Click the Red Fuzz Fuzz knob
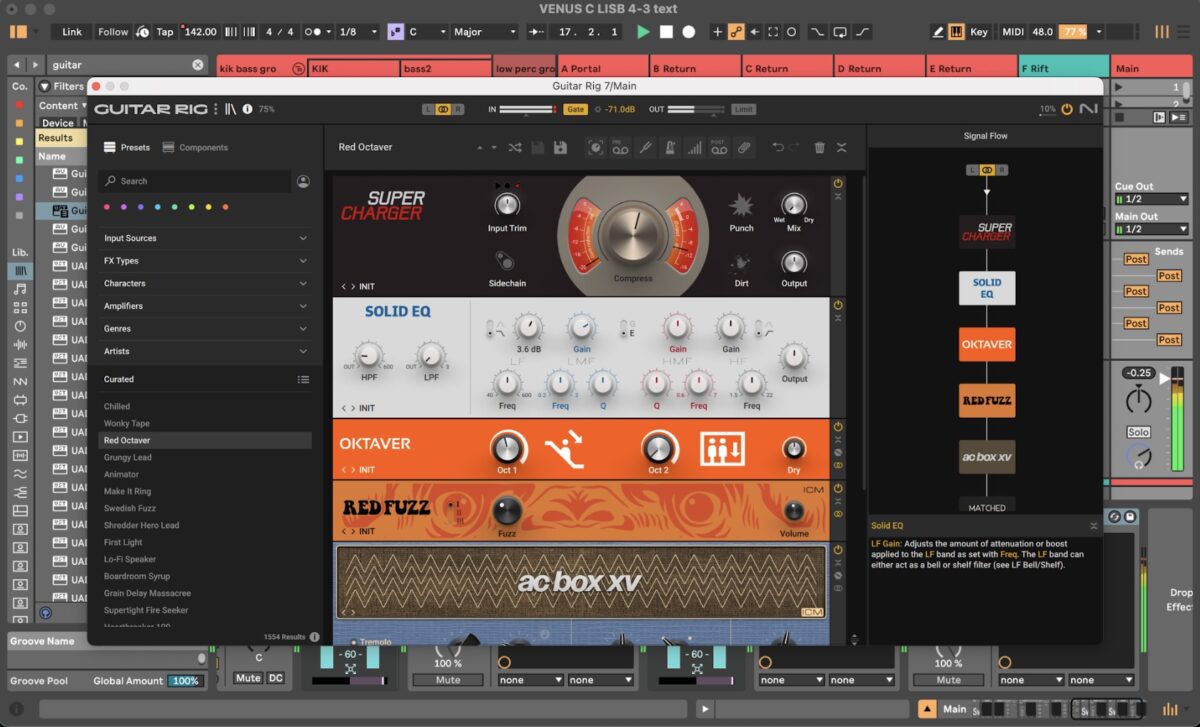The width and height of the screenshot is (1200, 727). 507,510
